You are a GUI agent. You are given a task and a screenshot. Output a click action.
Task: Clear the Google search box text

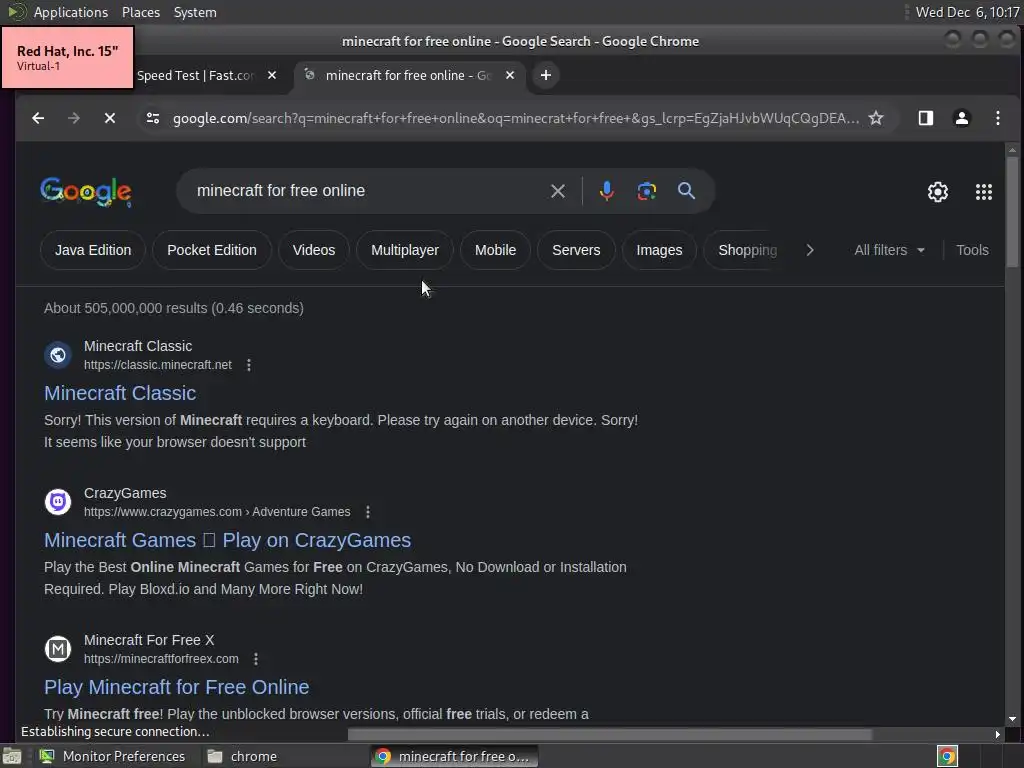coord(558,191)
